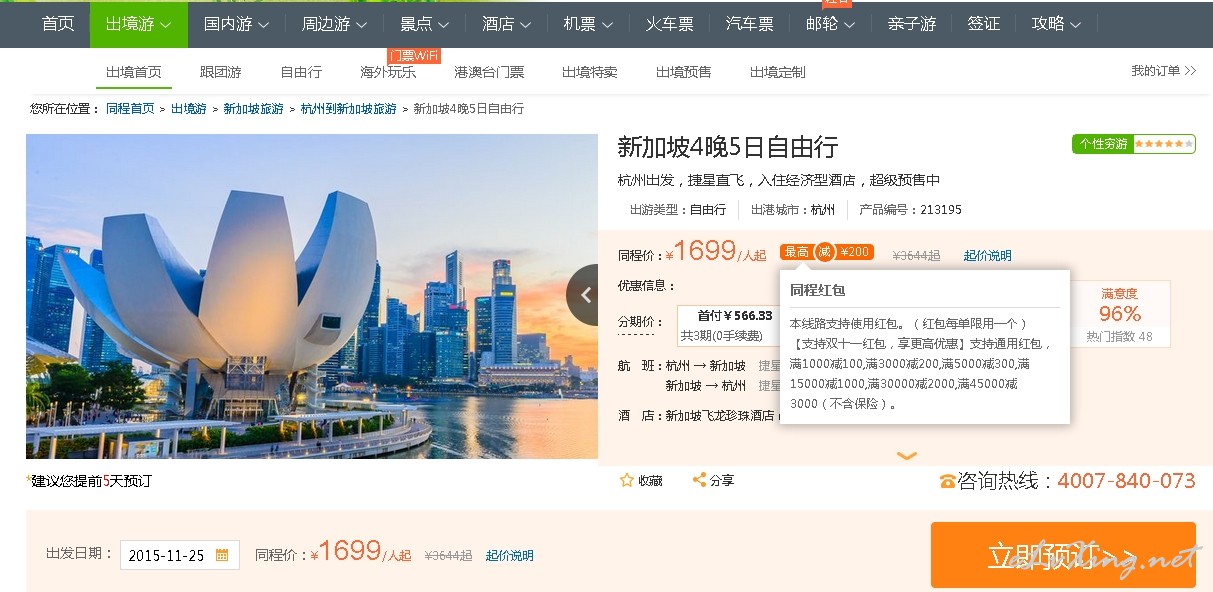
Task: Open the calendar icon in departure date field
Action: [x=222, y=555]
